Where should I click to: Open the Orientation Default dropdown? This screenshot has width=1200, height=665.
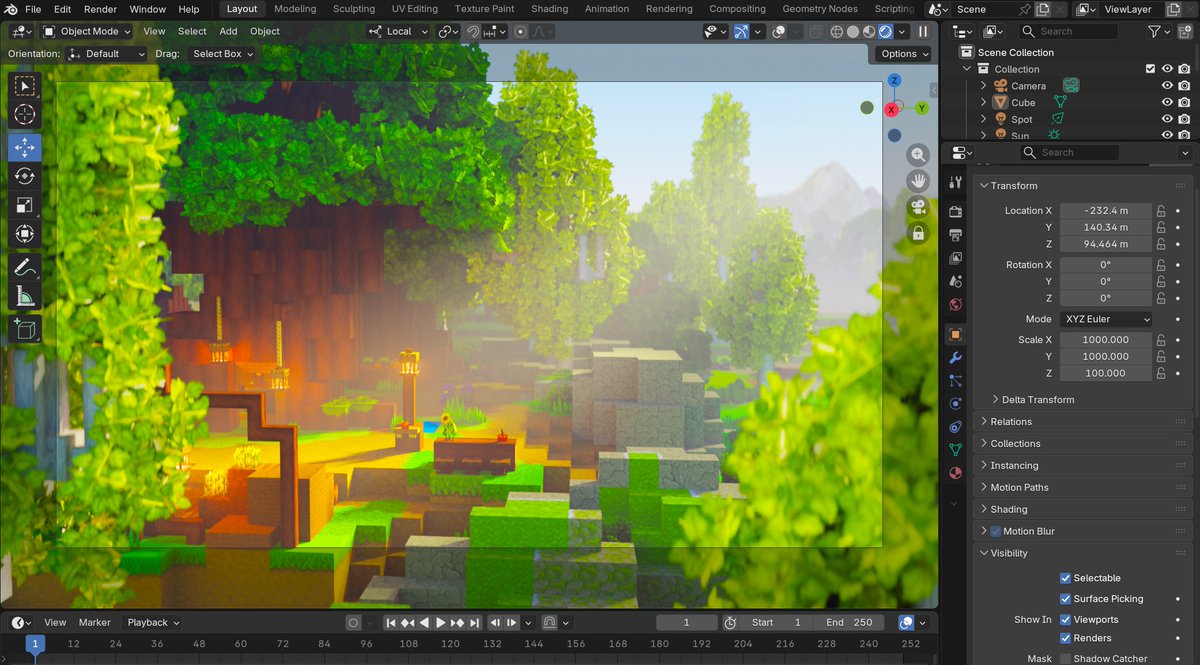pos(107,54)
